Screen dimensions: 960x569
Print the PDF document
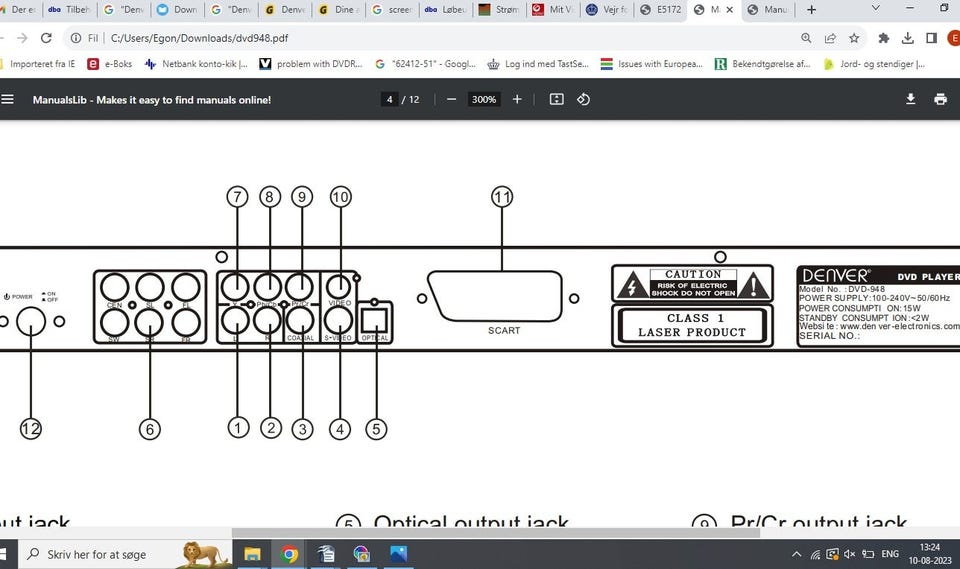coord(940,100)
